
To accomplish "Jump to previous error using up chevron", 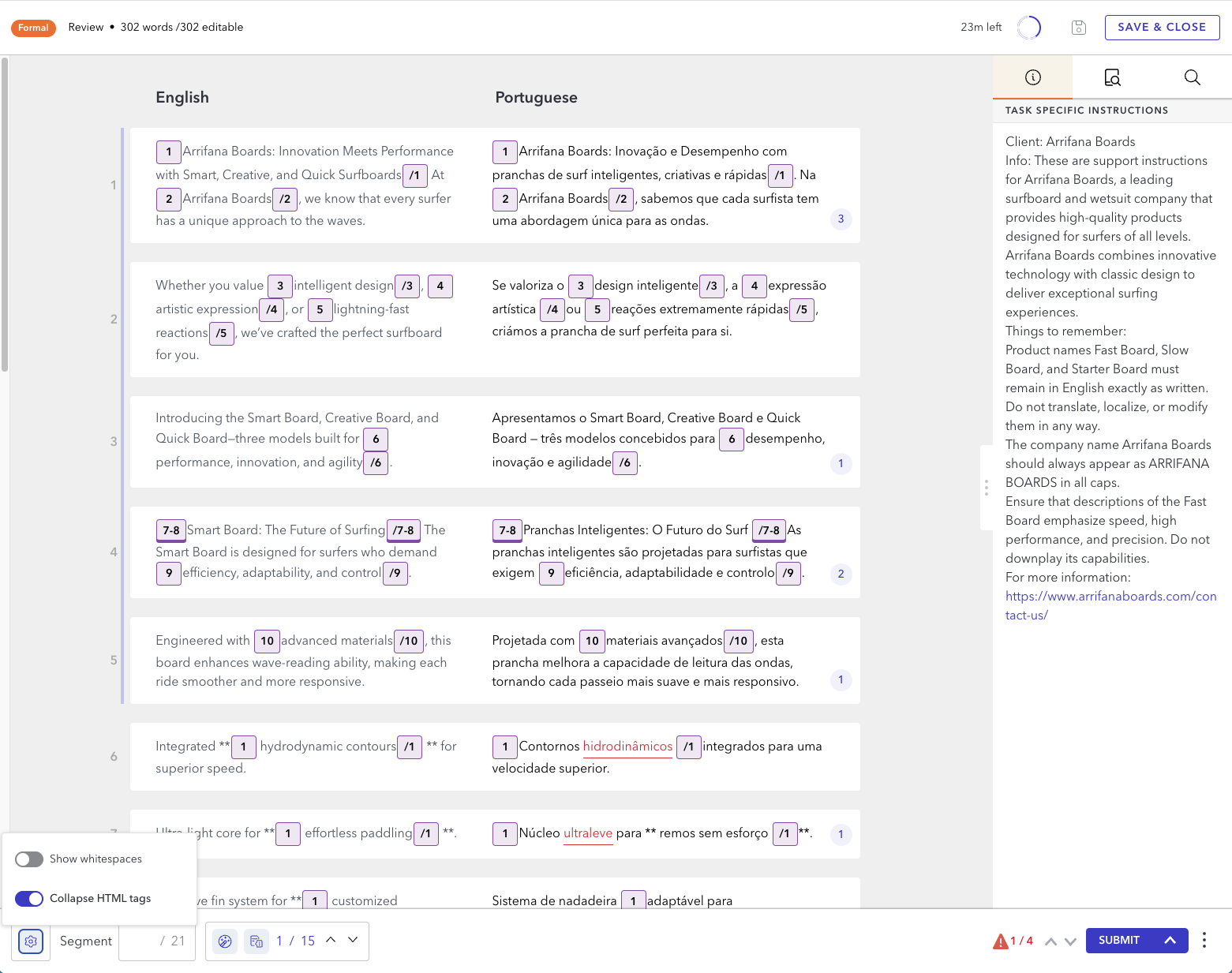I will coord(1050,941).
